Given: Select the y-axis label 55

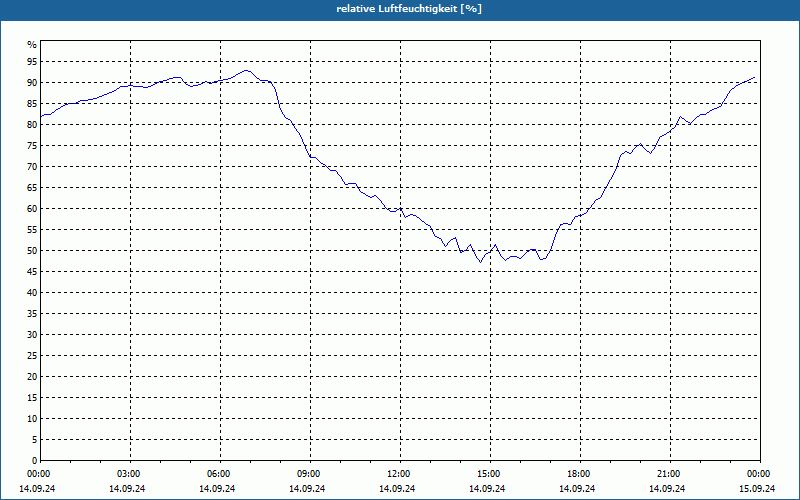Looking at the screenshot, I should (x=32, y=230).
